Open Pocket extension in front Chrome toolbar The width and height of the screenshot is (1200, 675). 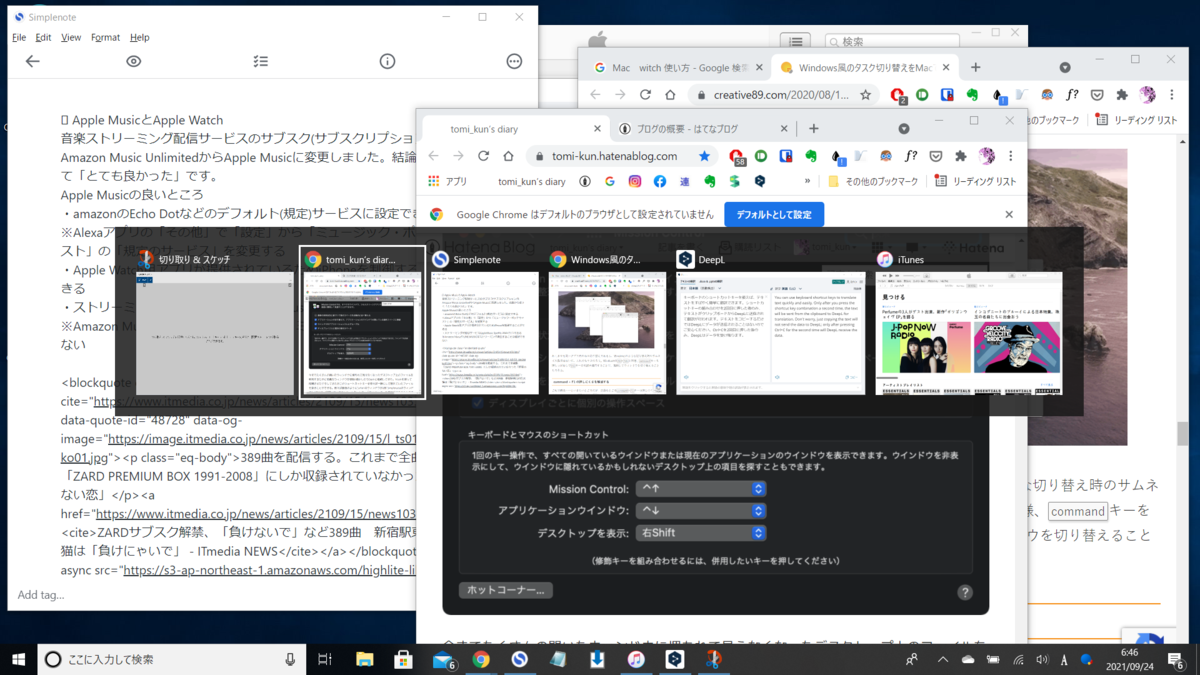(936, 156)
